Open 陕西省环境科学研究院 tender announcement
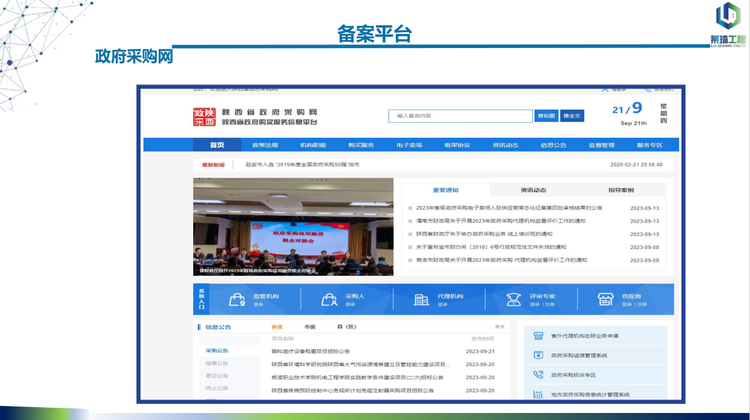Screen dimensions: 750x420 click(361, 365)
